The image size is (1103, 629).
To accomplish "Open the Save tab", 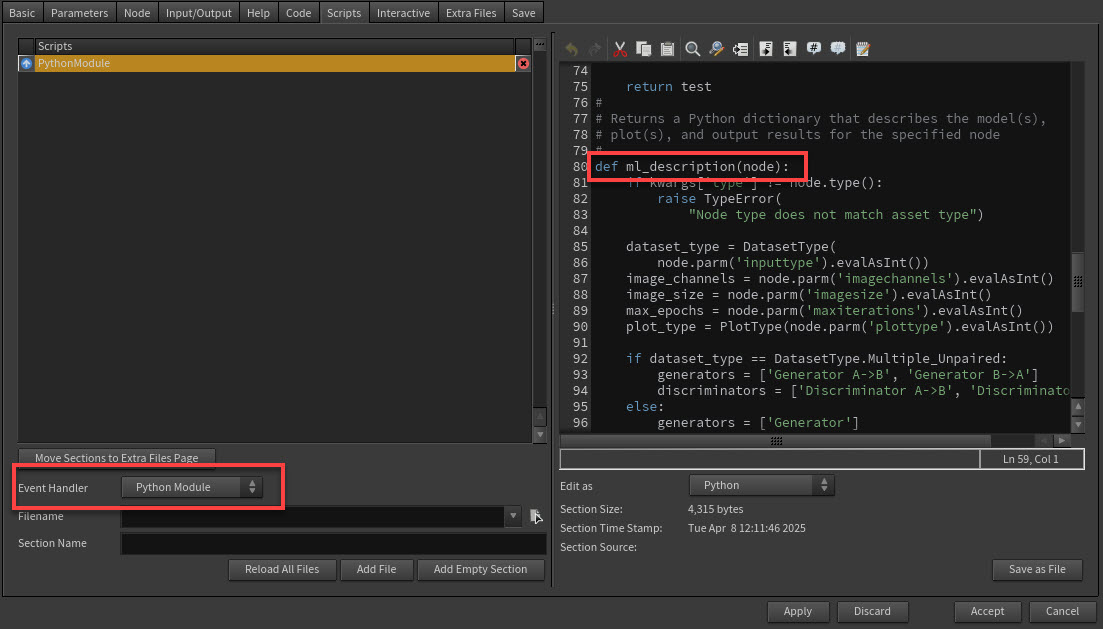I will pos(523,13).
